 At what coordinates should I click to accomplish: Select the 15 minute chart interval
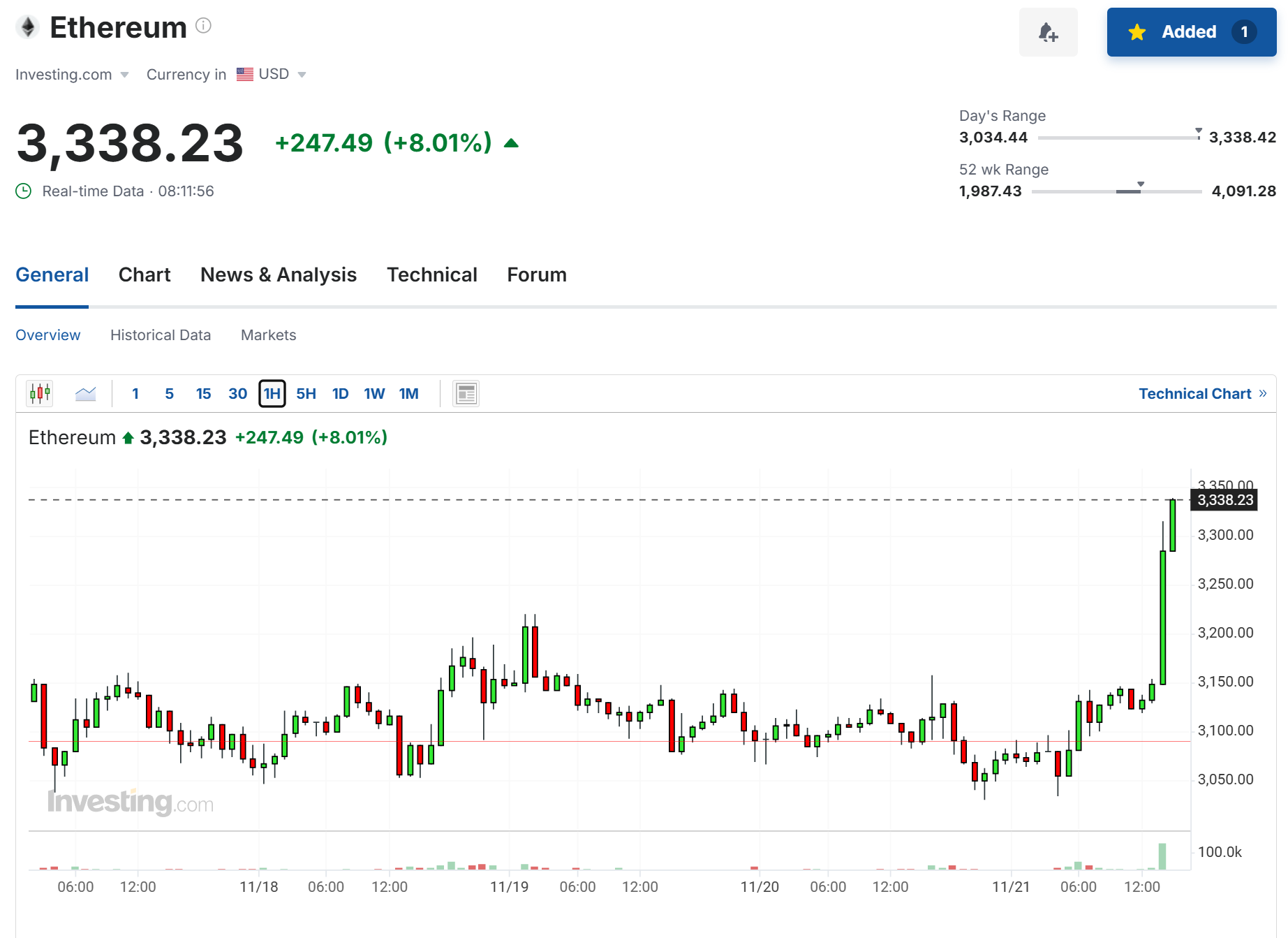[x=203, y=394]
